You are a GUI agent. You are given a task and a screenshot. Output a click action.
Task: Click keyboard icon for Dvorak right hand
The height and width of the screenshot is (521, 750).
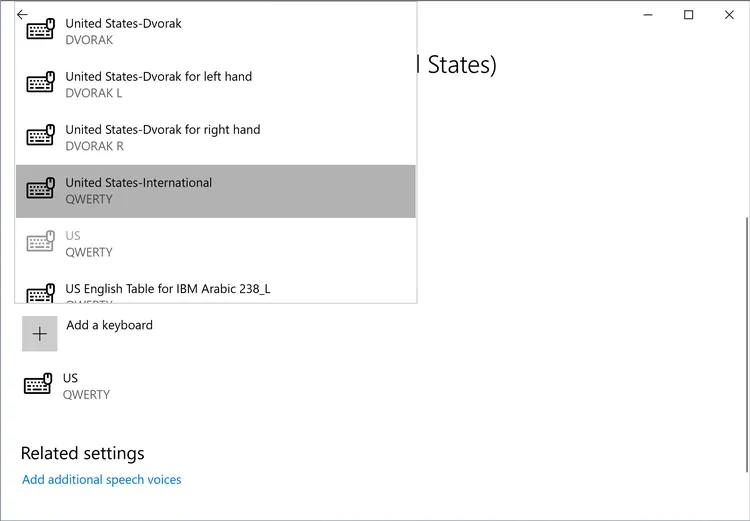click(40, 136)
